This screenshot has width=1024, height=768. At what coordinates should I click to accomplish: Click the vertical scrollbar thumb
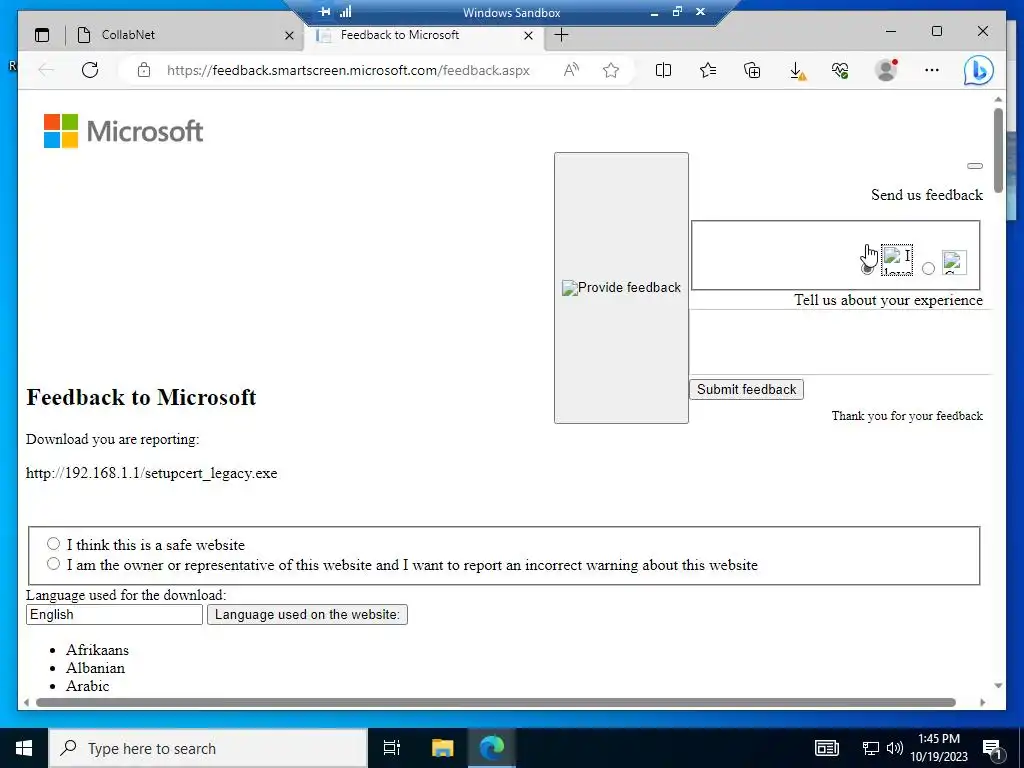point(998,150)
